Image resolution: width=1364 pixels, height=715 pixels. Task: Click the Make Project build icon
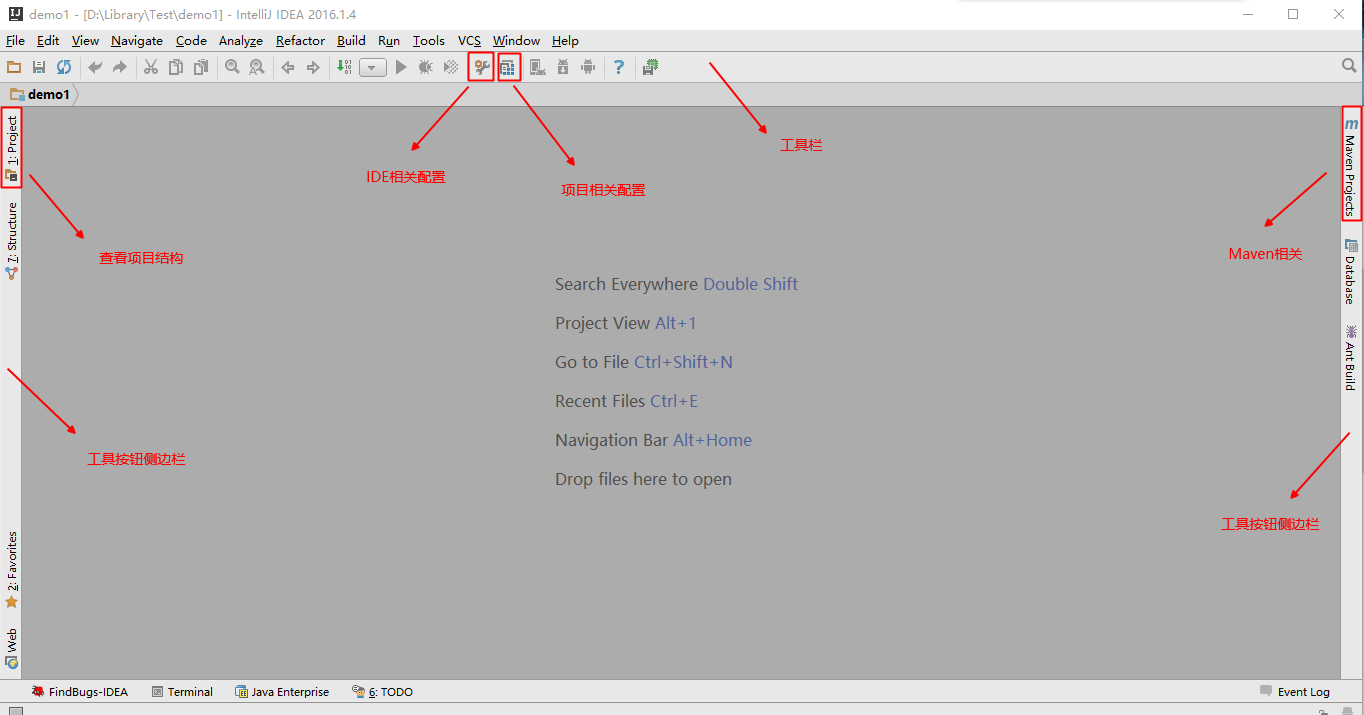[344, 67]
